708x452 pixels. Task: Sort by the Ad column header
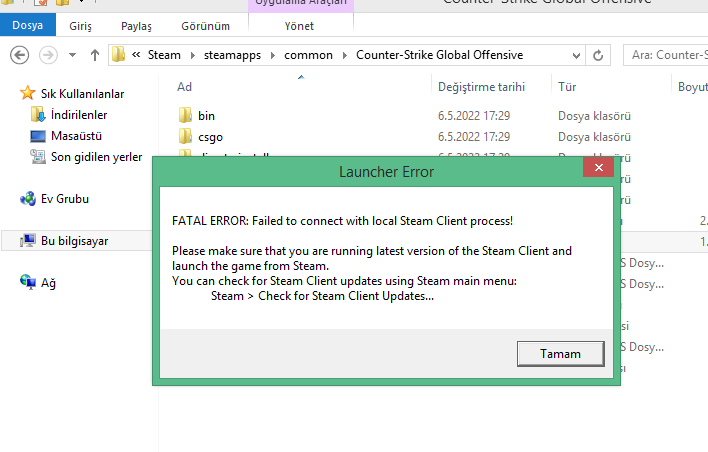point(184,87)
